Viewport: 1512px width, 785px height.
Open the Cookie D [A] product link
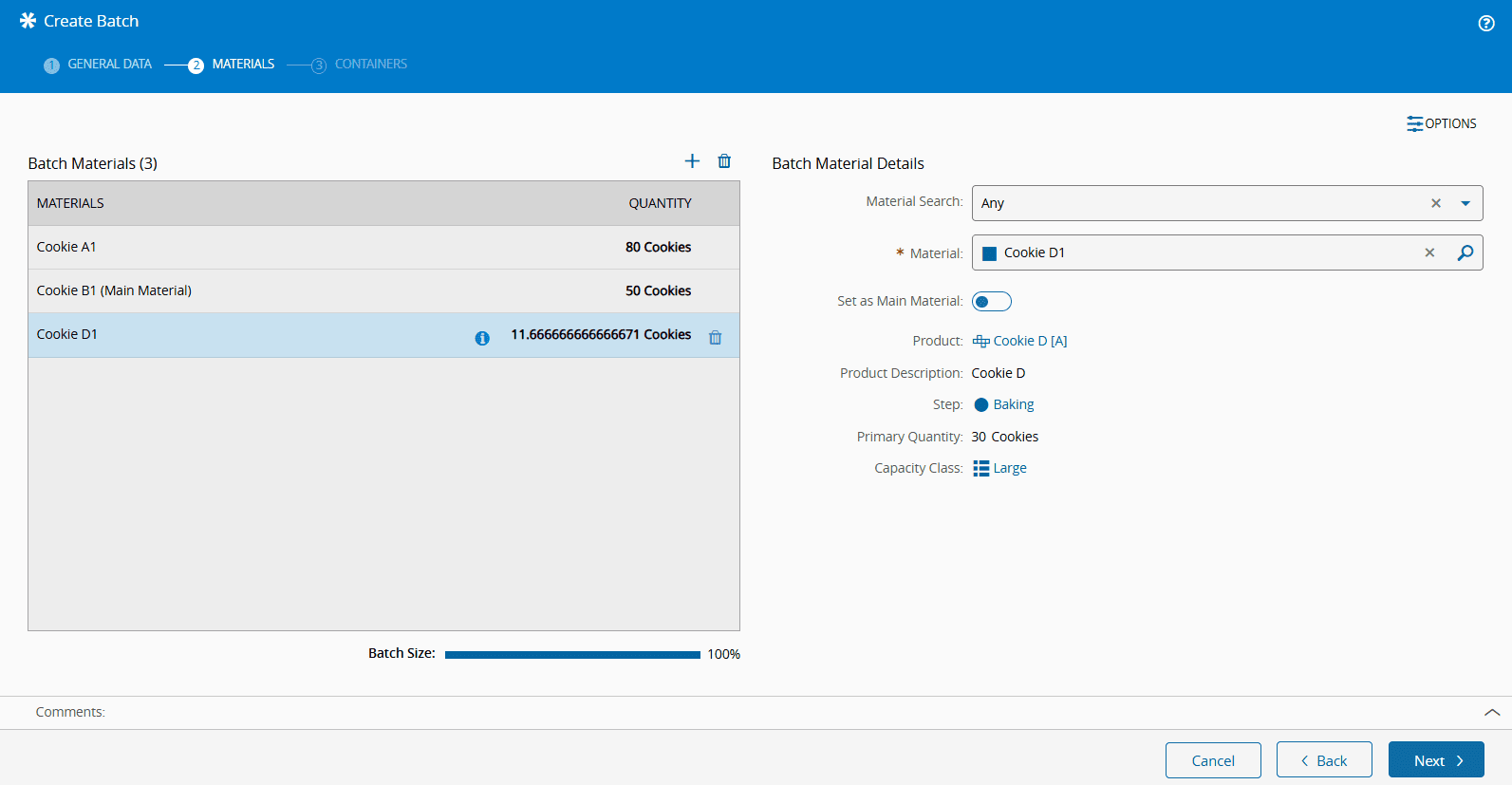(x=1029, y=341)
